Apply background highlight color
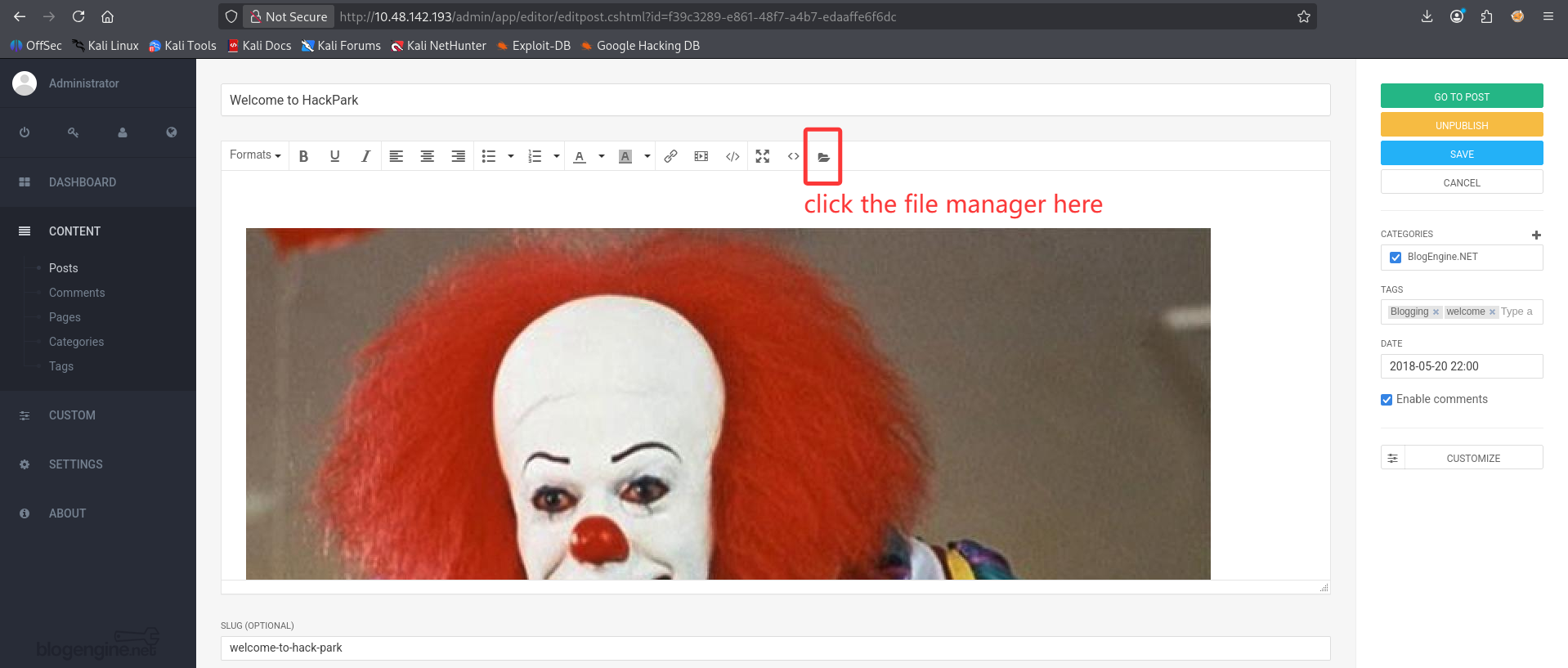This screenshot has height=668, width=1568. pos(625,156)
